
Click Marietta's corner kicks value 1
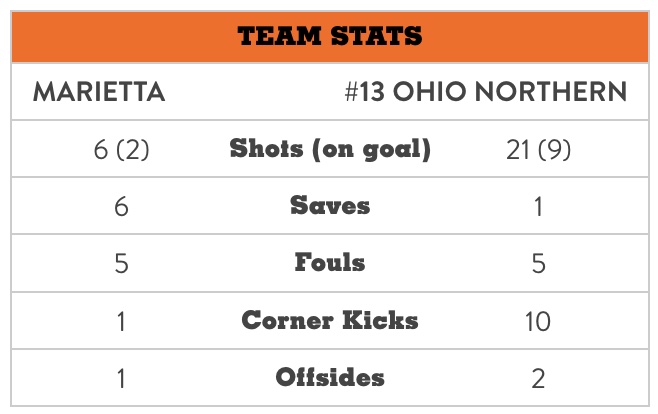point(121,321)
